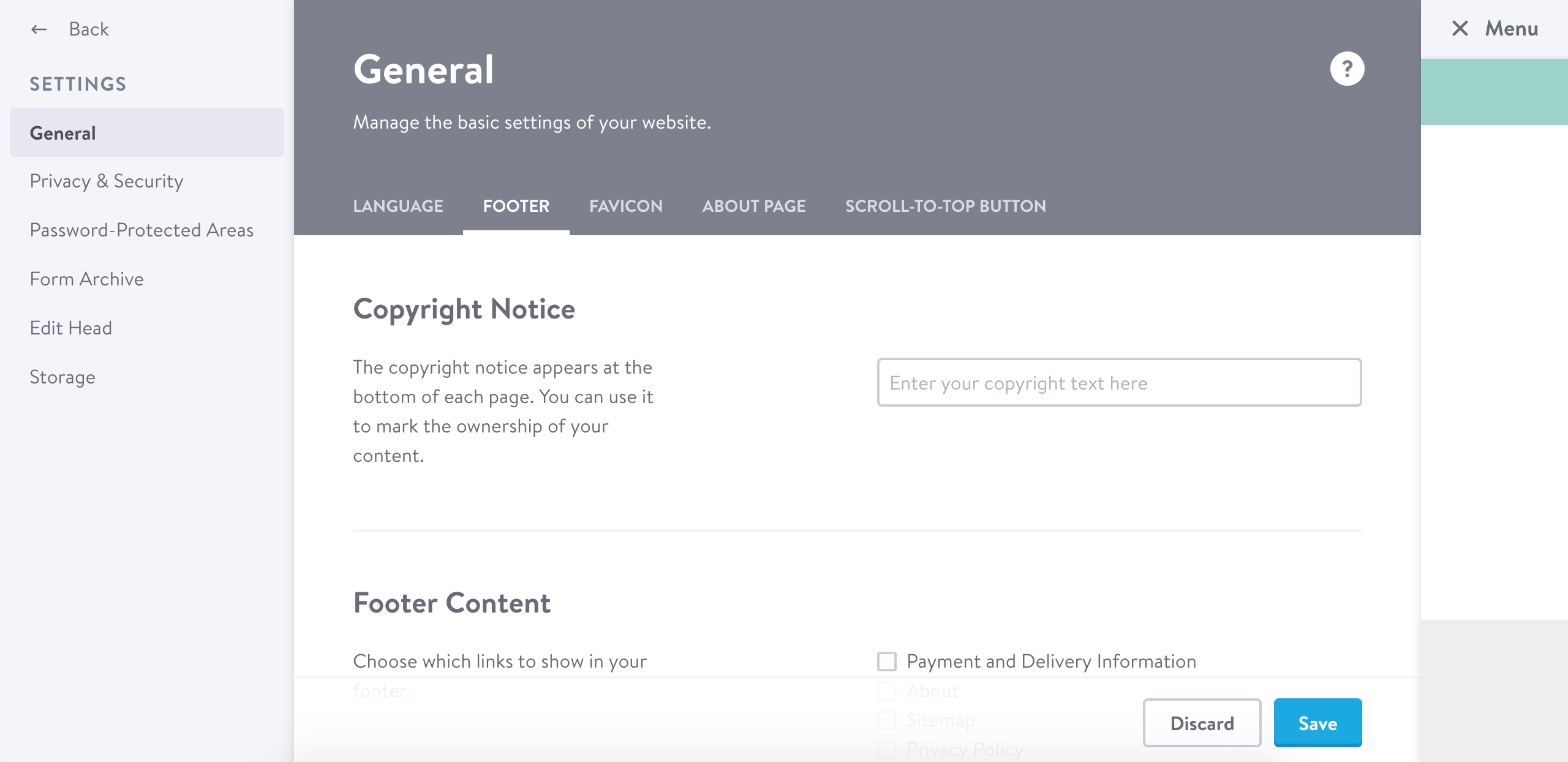Open the Scroll-To-Top Button tab
Viewport: 1568px width, 762px height.
coord(945,206)
